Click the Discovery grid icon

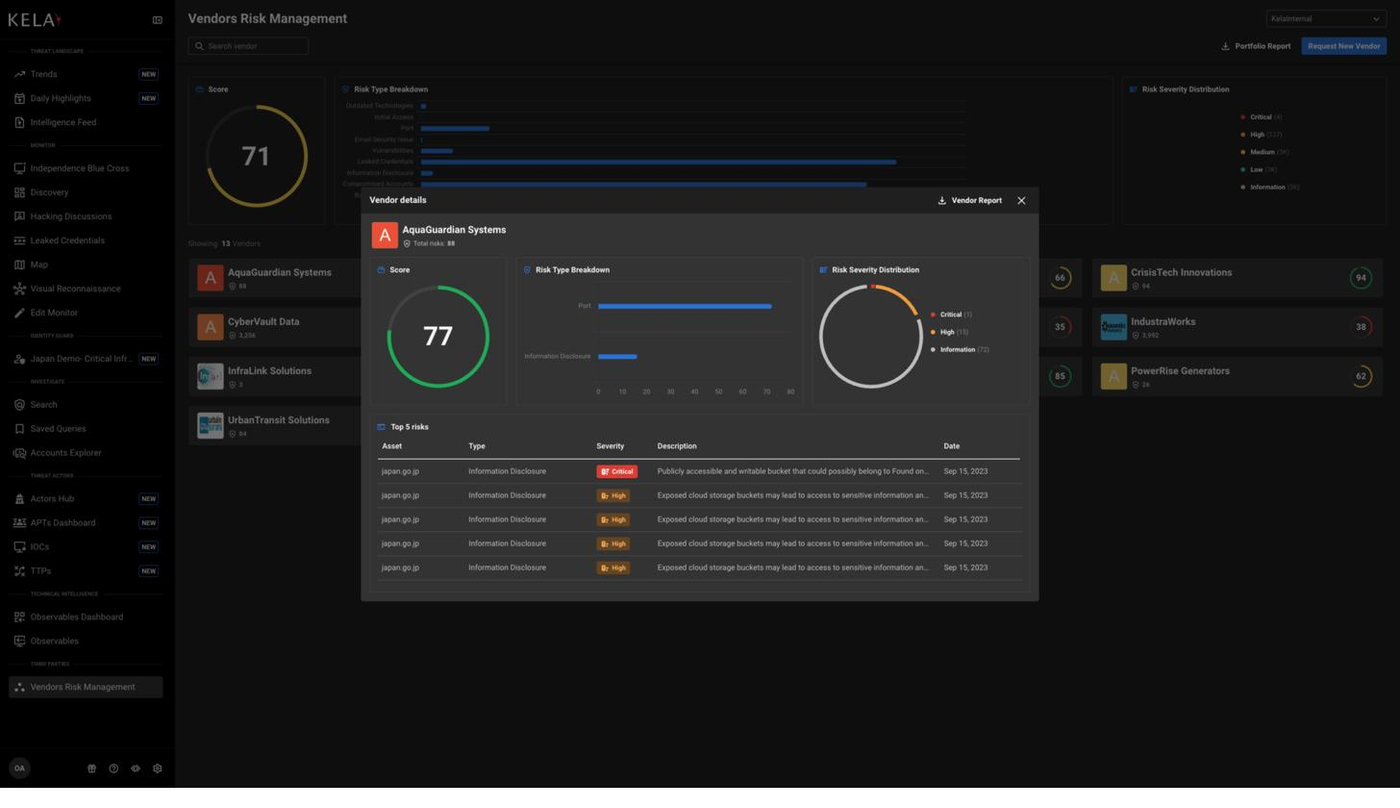coord(19,192)
